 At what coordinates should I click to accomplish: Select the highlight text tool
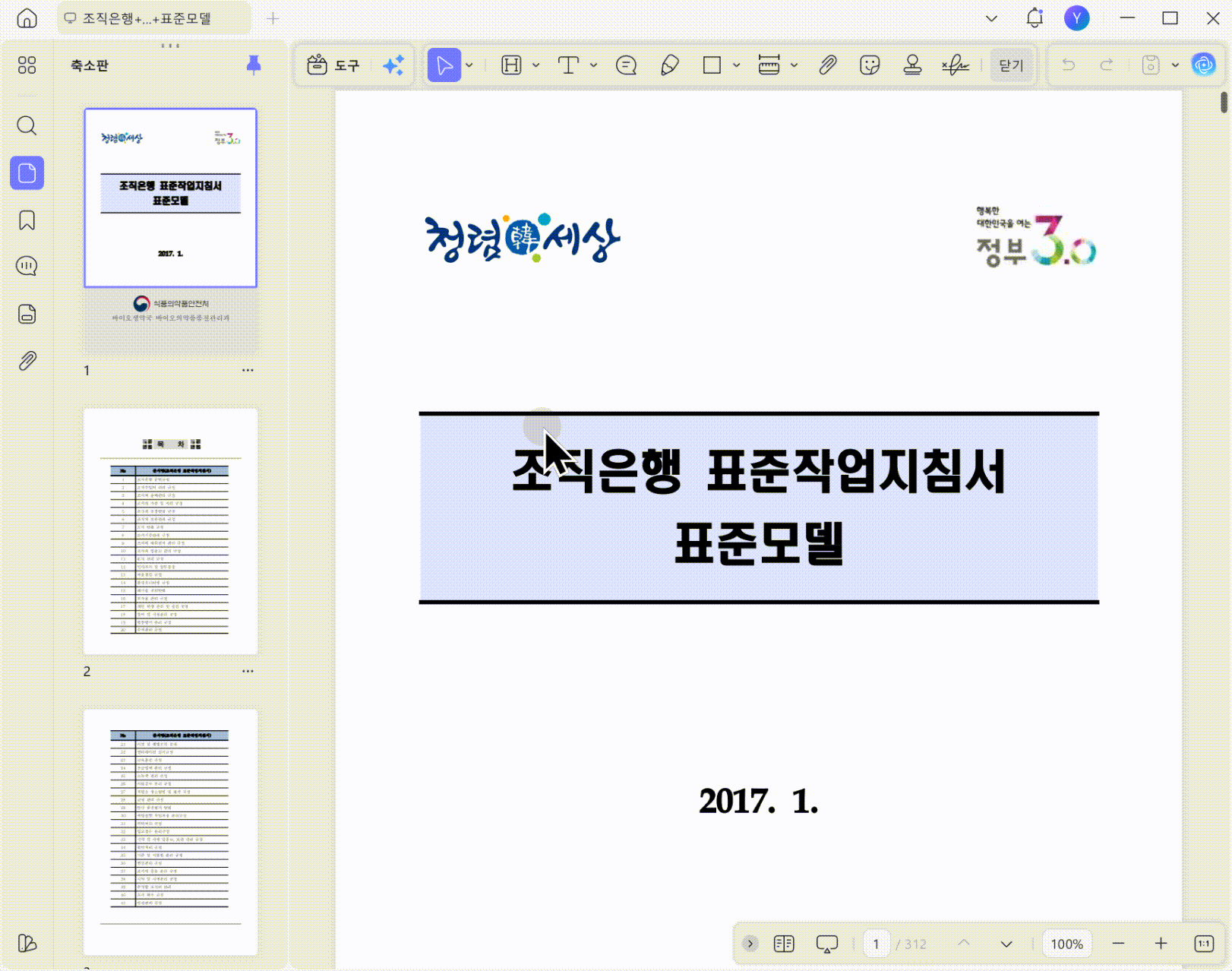coord(512,65)
